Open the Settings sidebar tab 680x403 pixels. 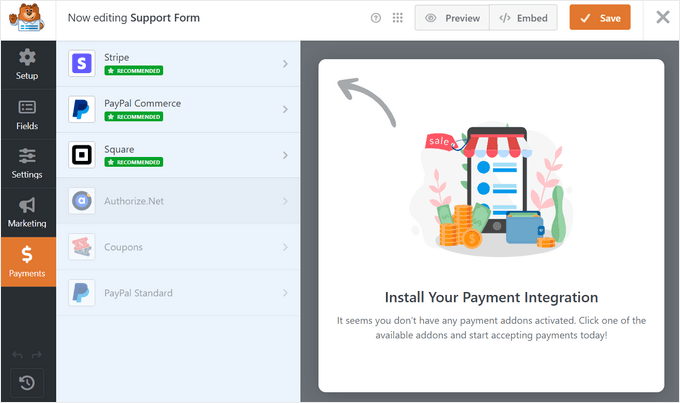(x=28, y=163)
